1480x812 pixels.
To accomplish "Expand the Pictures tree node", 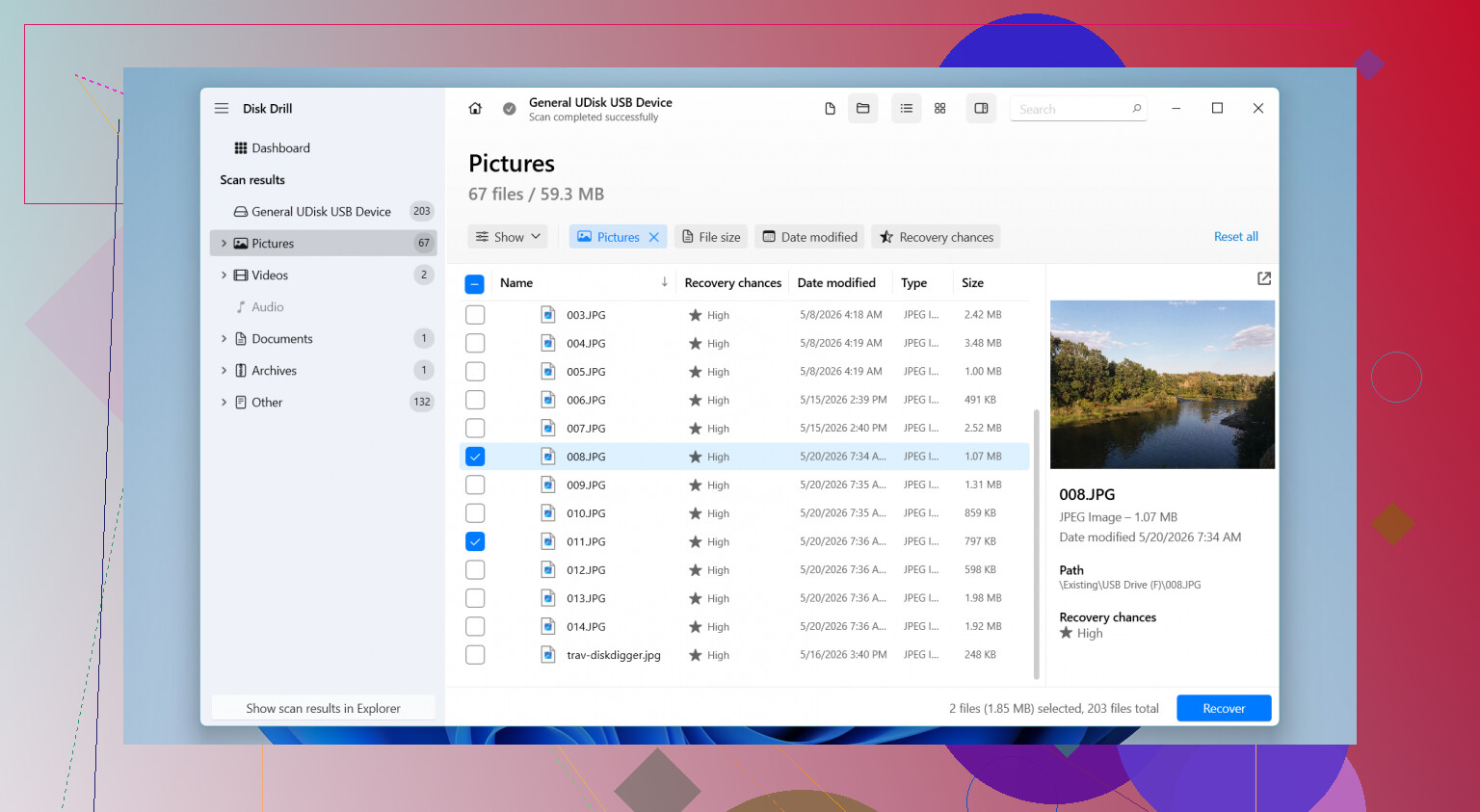I will click(224, 244).
